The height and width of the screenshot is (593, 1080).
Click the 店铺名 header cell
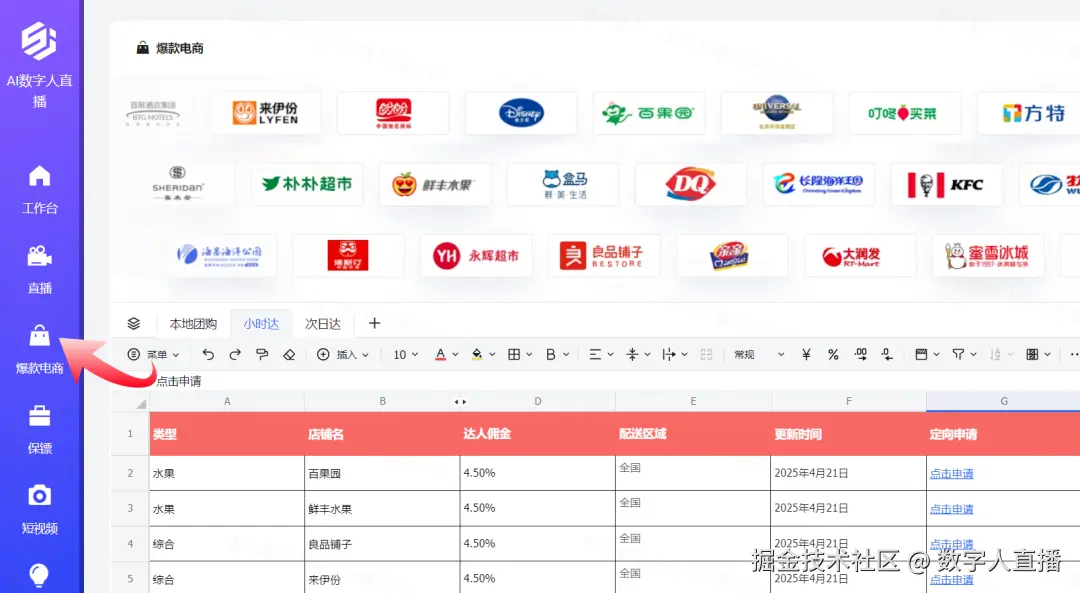click(382, 434)
